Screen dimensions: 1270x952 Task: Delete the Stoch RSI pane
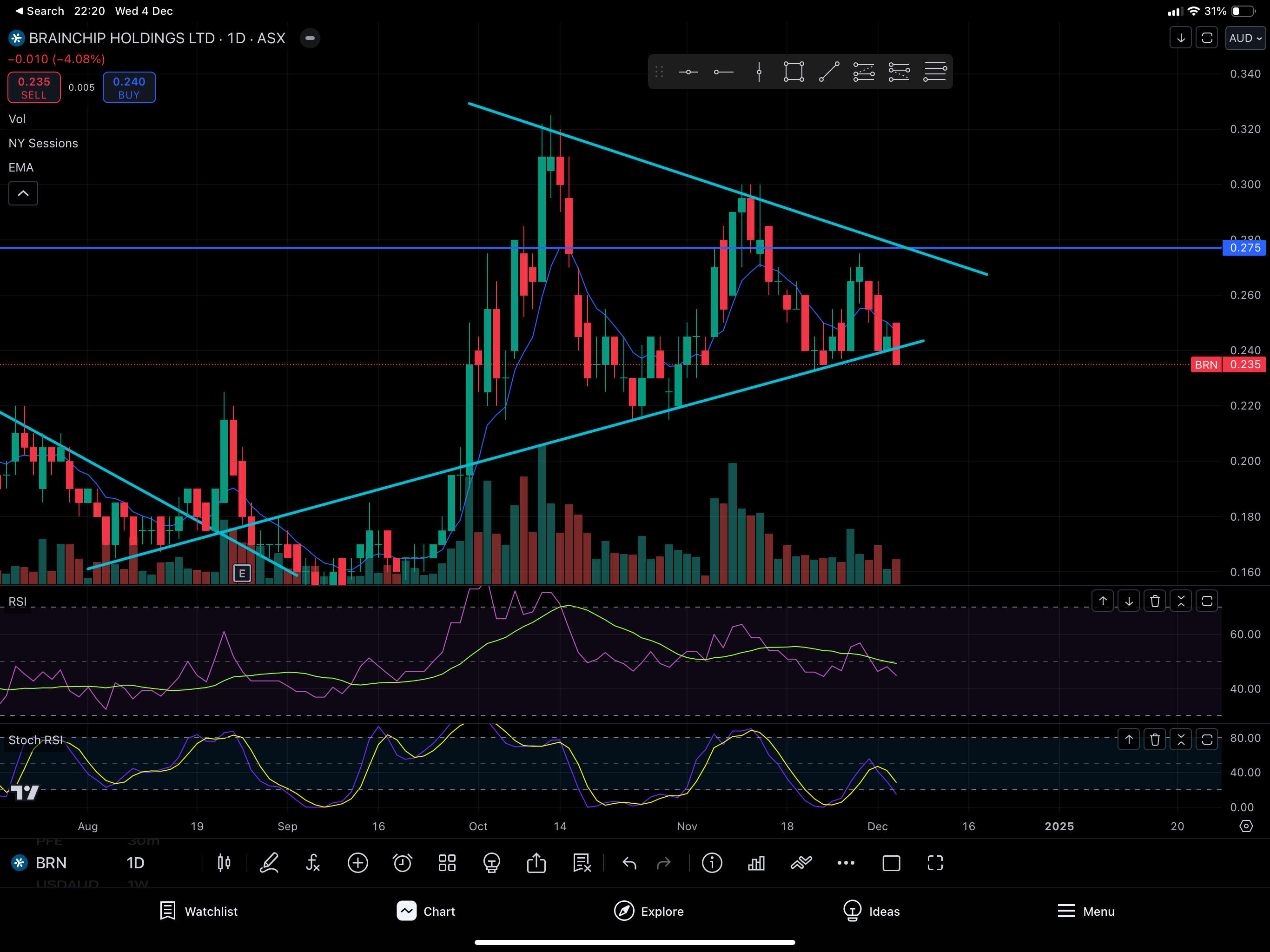[x=1155, y=740]
